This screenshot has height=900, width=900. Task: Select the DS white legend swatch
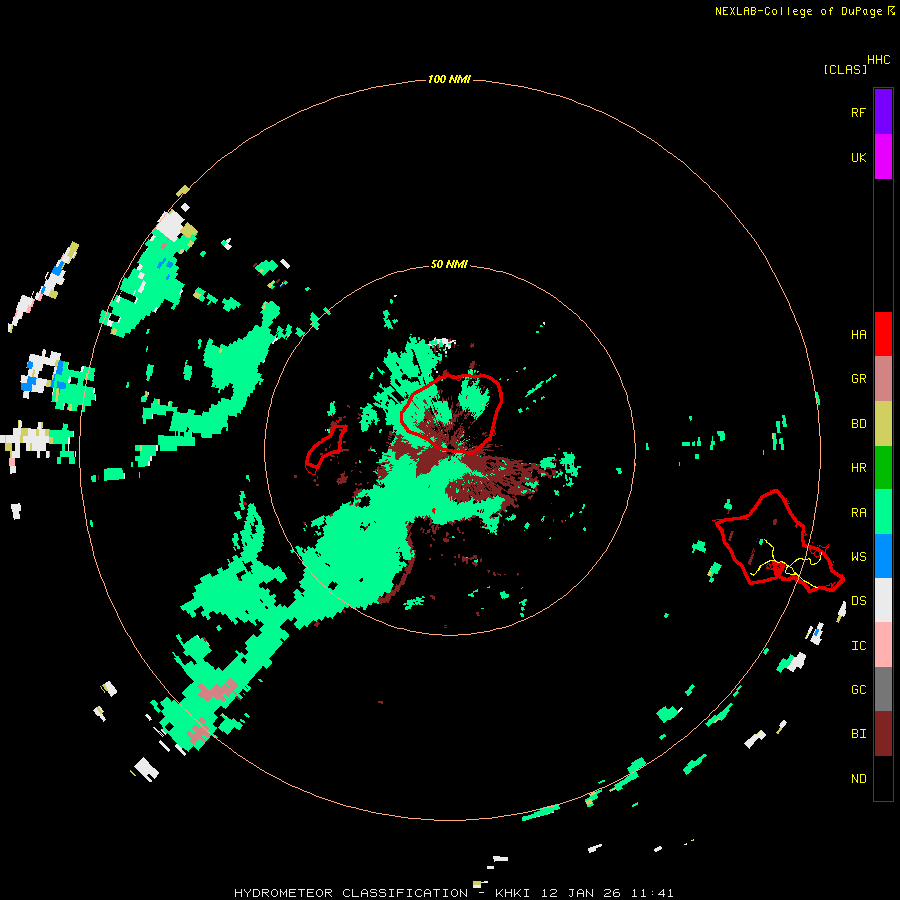click(883, 600)
